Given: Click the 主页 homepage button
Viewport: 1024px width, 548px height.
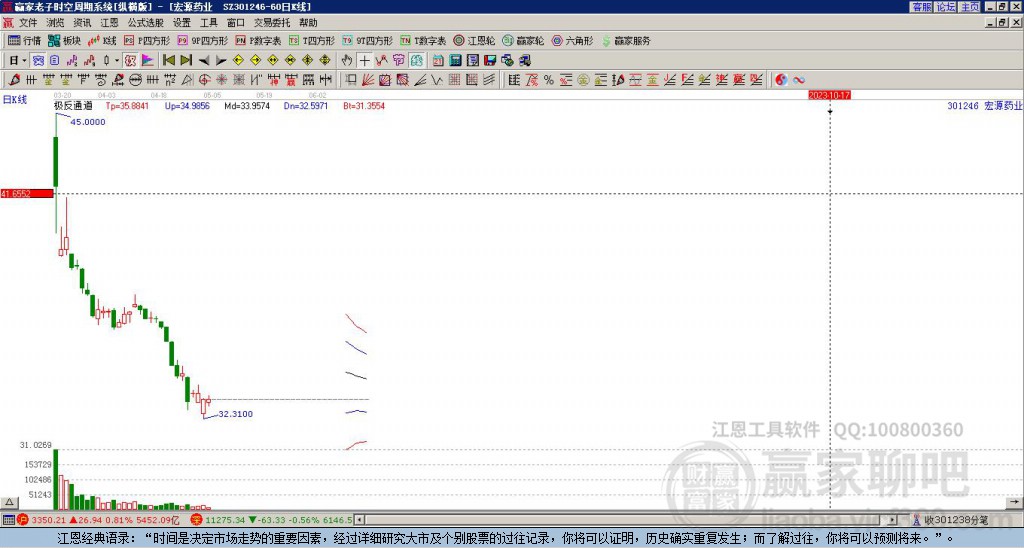Looking at the screenshot, I should (x=970, y=7).
